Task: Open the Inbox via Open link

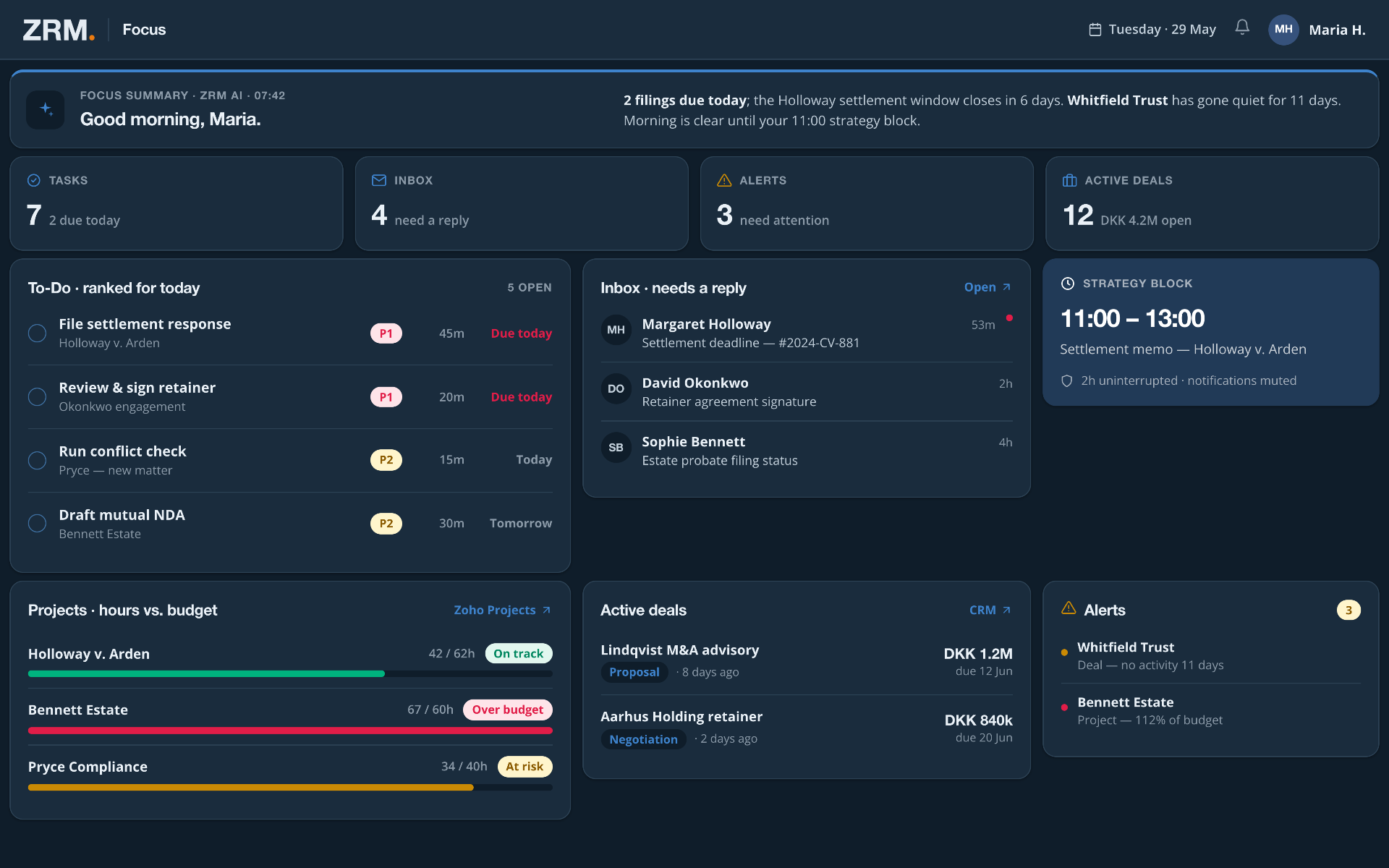Action: 987,287
